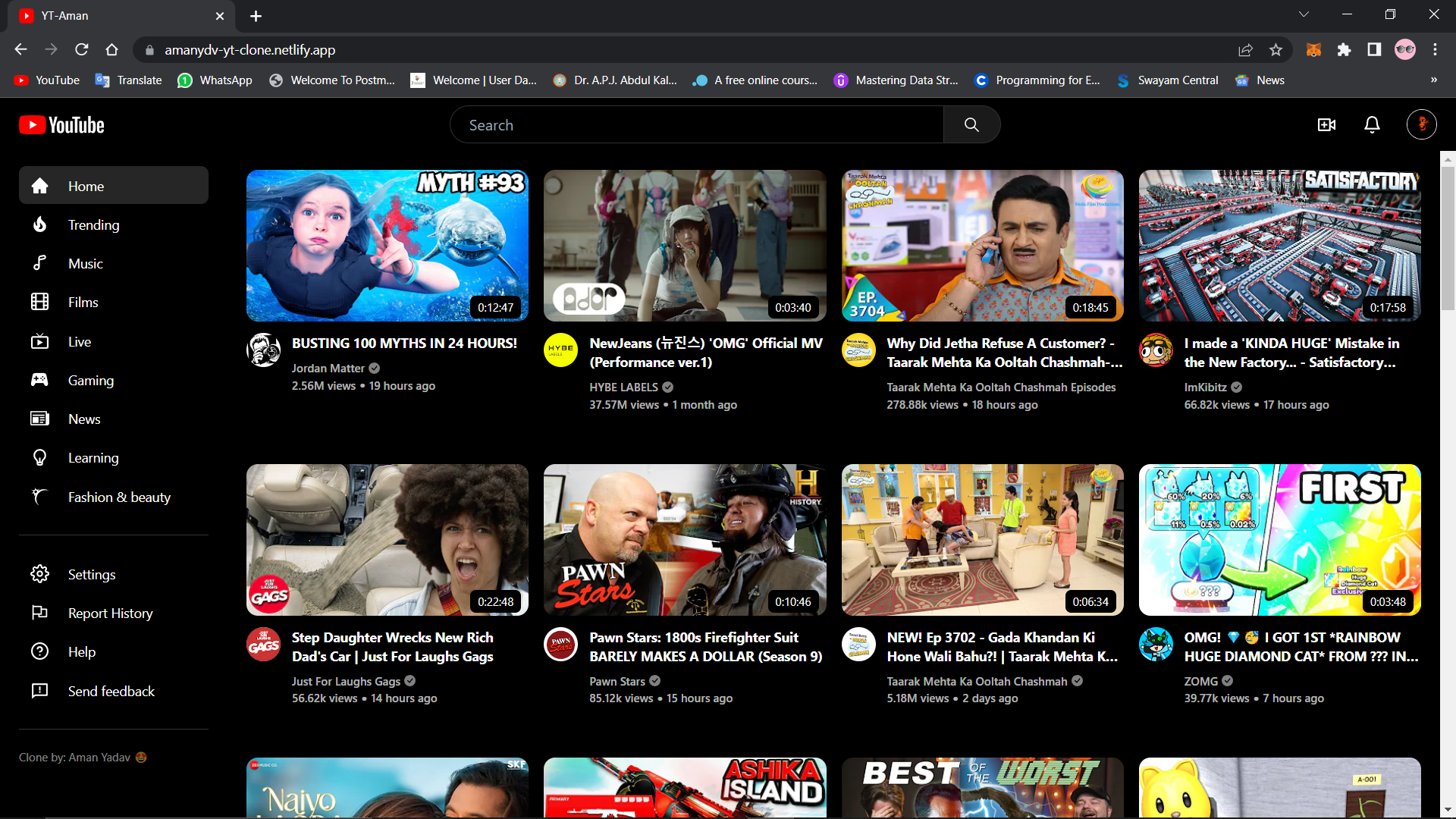Image resolution: width=1456 pixels, height=819 pixels.
Task: Click the search magnifier button
Action: (971, 125)
